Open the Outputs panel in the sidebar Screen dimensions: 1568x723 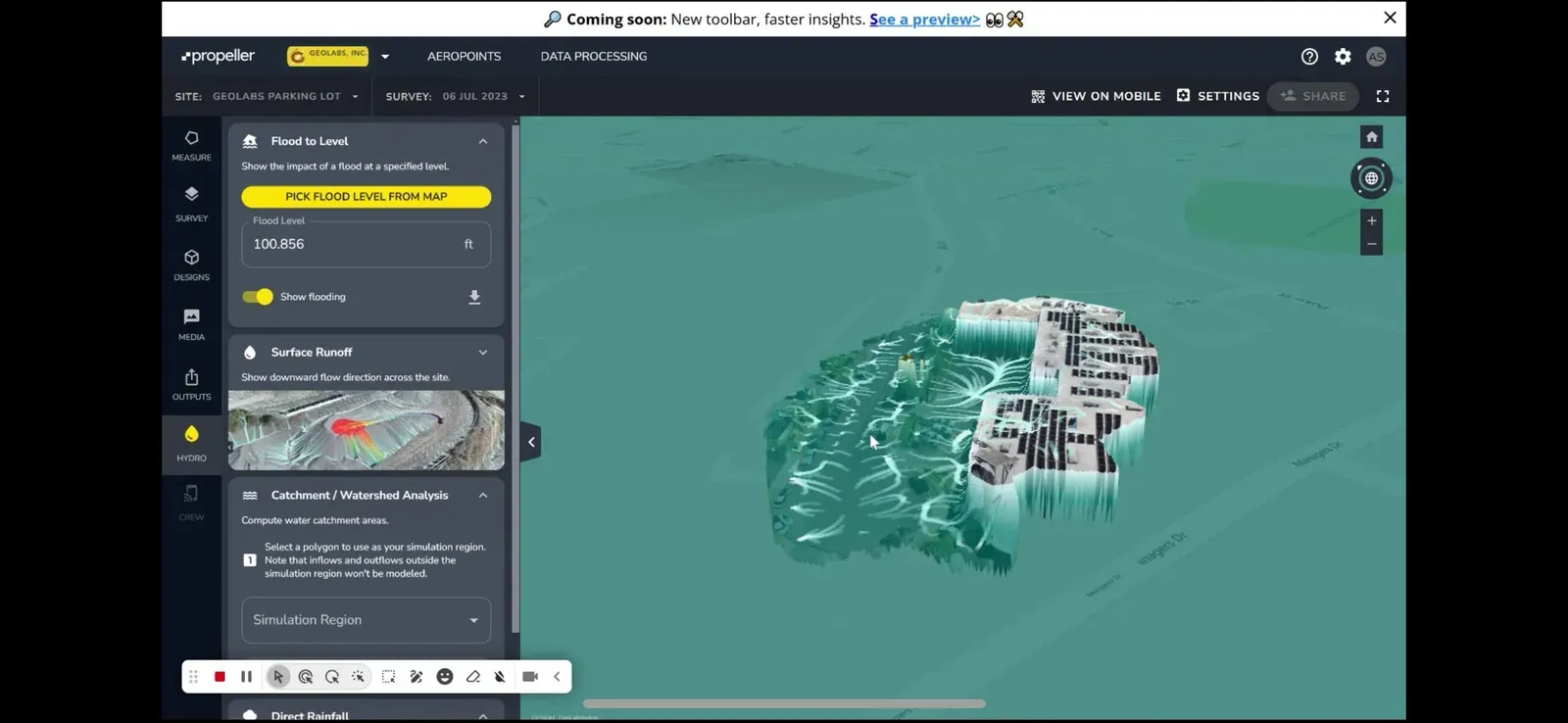[191, 384]
